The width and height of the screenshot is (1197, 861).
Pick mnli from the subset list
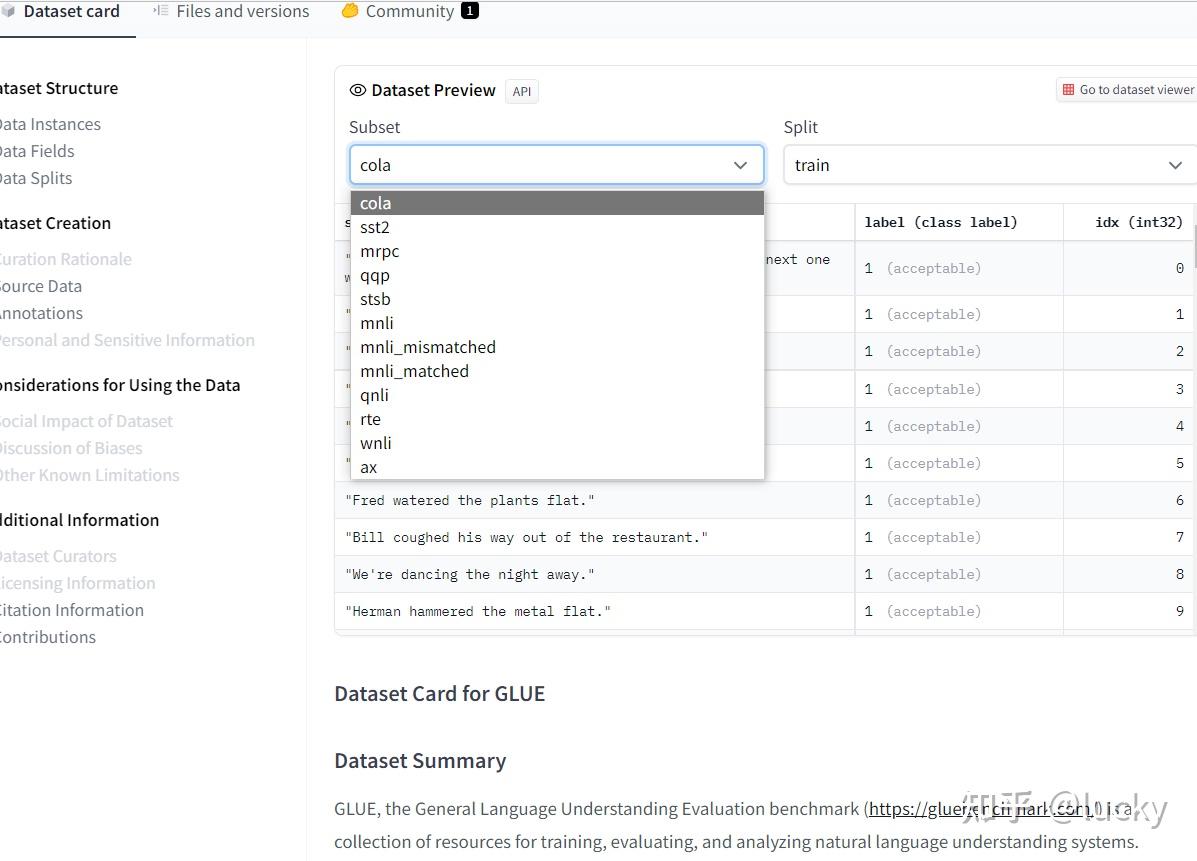click(557, 323)
